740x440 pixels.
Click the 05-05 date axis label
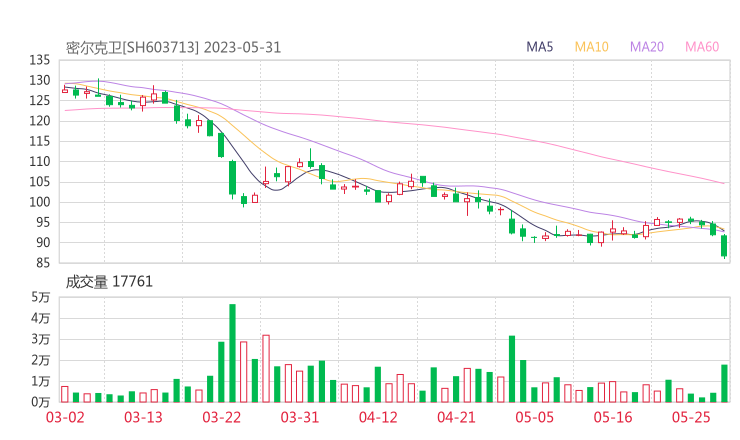pos(535,417)
